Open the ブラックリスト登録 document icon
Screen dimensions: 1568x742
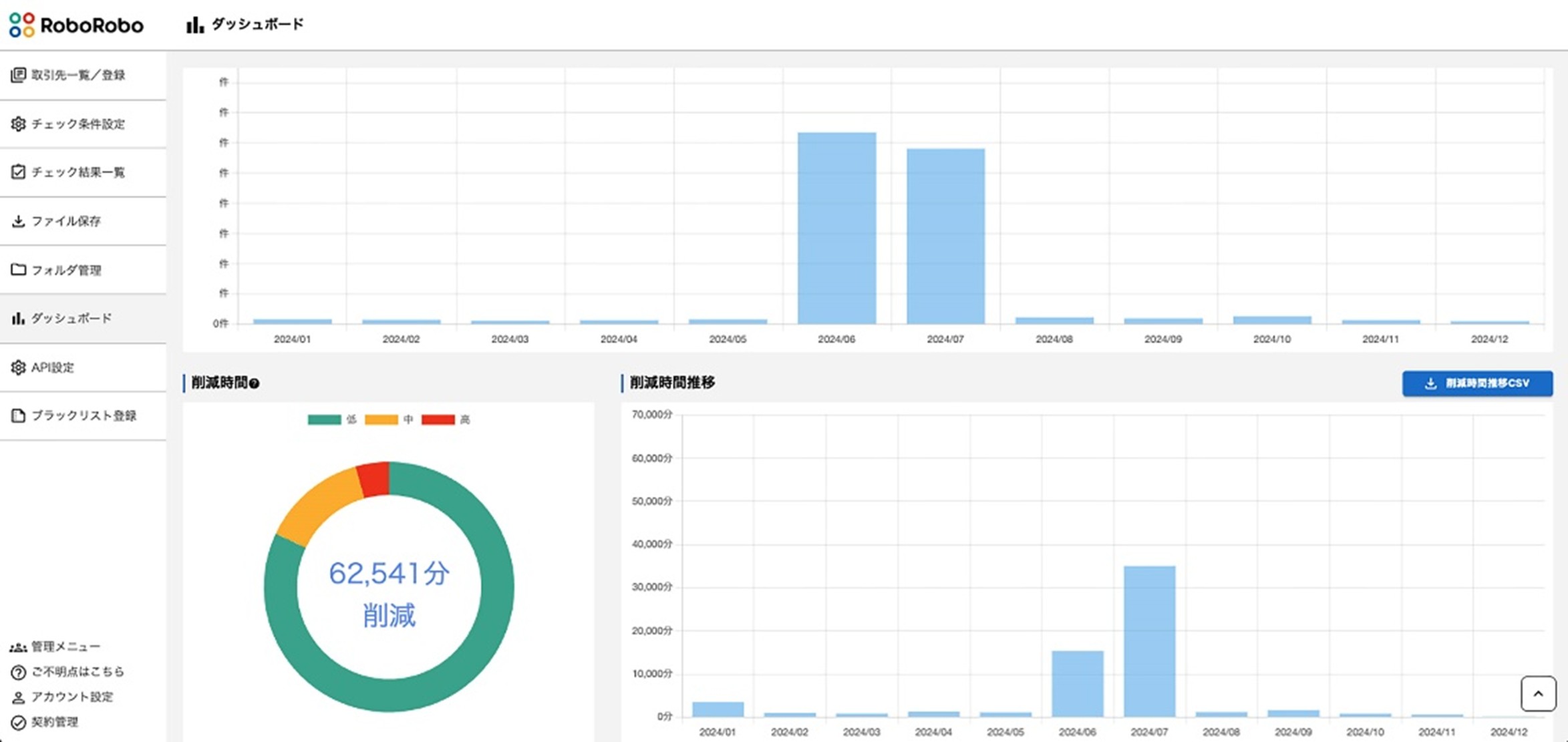(x=18, y=415)
